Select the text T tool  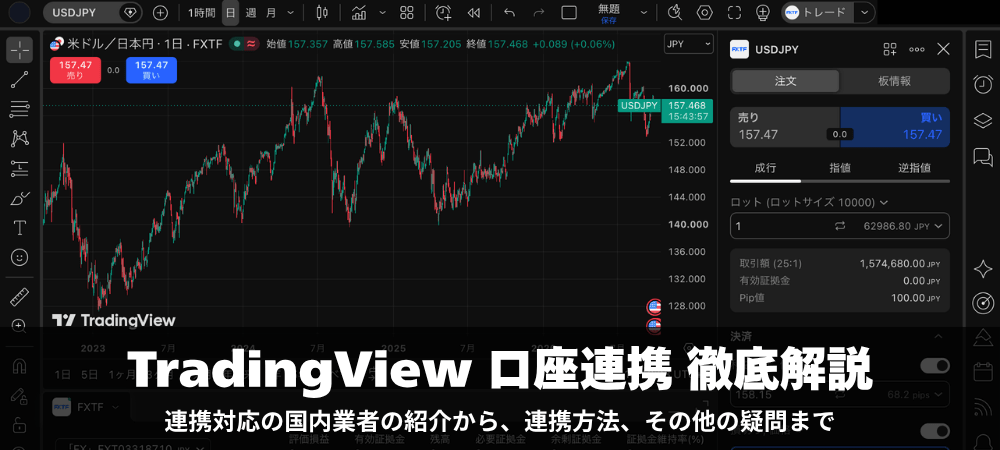pos(20,228)
